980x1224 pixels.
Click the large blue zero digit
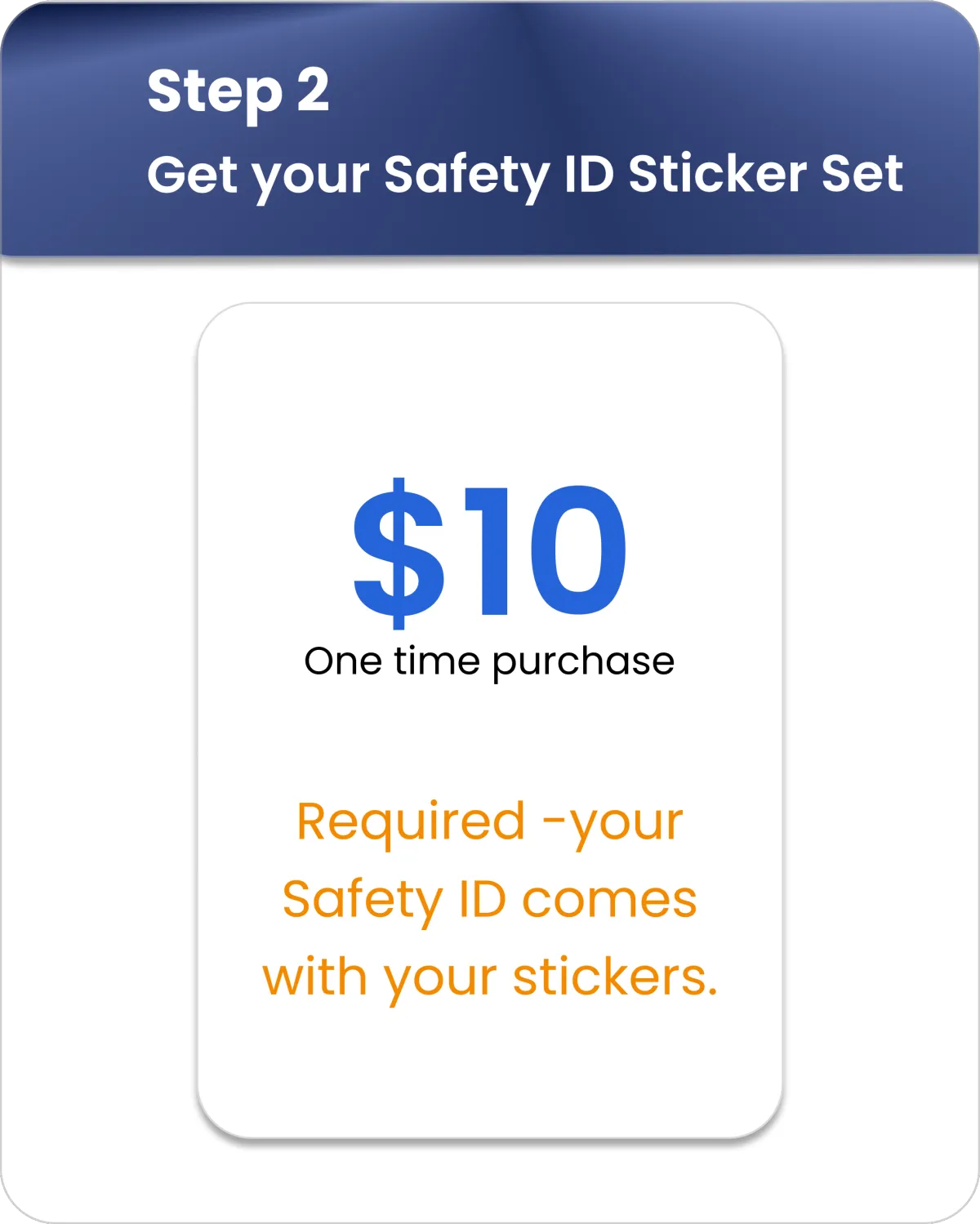579,550
